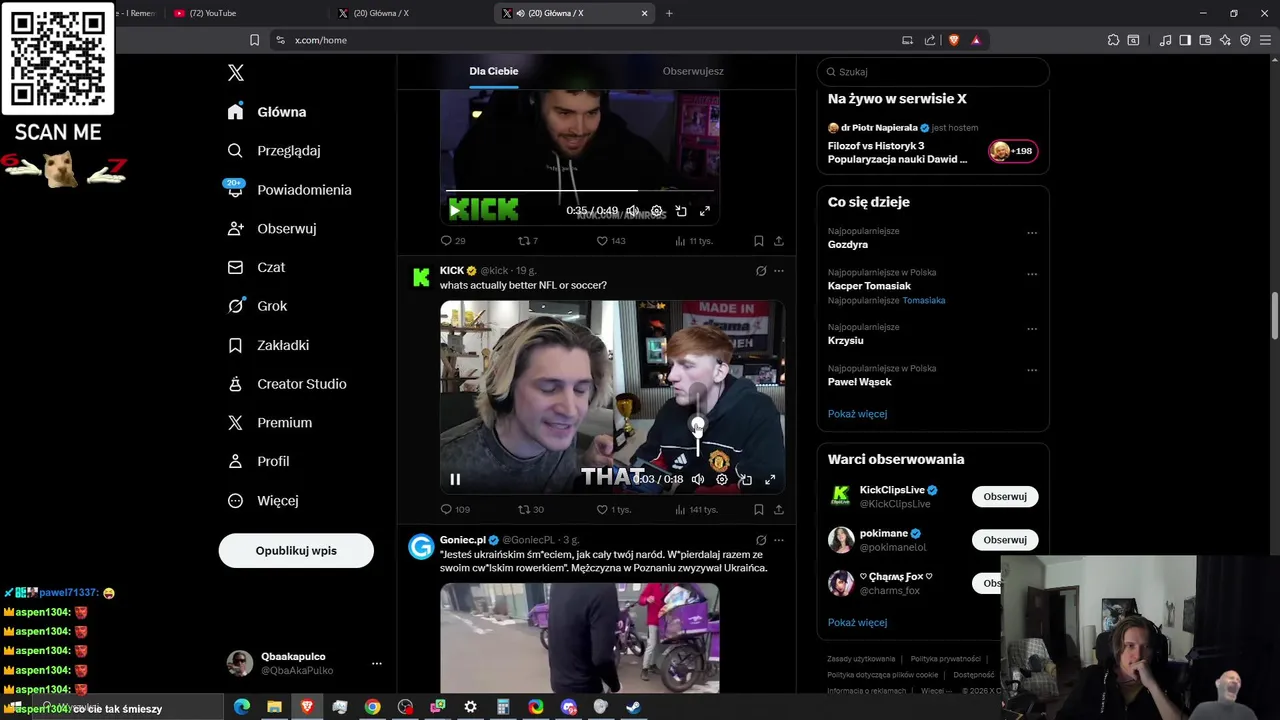
Task: Click the Szukaj search field
Action: (933, 72)
